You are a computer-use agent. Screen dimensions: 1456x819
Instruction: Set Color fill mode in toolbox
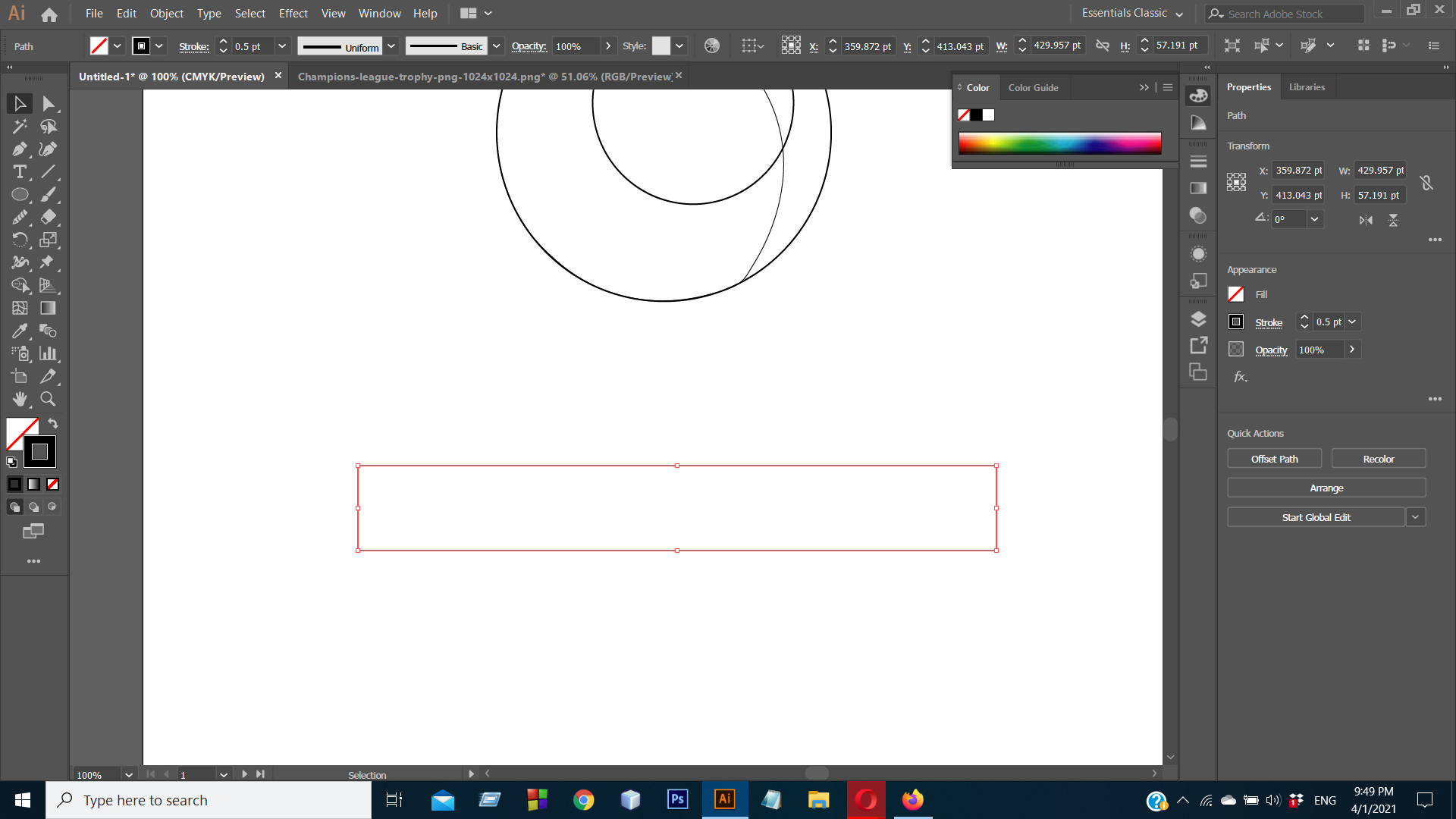pyautogui.click(x=14, y=484)
